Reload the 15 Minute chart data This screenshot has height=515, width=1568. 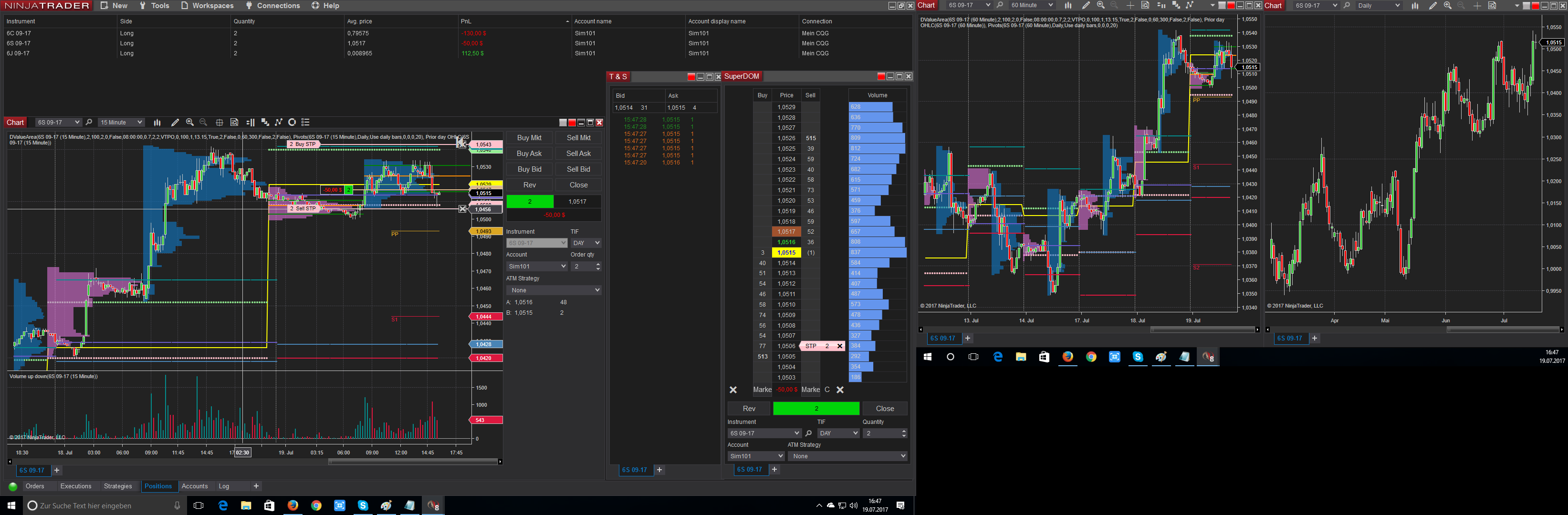pyautogui.click(x=292, y=122)
